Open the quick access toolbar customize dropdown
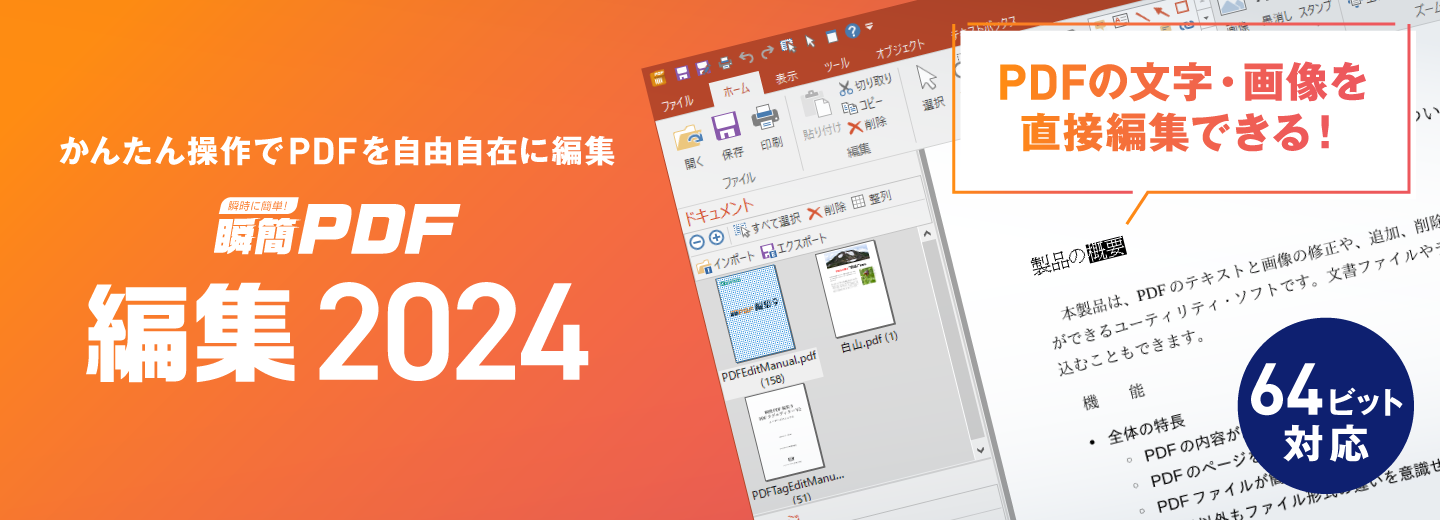Screen dimensions: 1440x520 coord(869,25)
